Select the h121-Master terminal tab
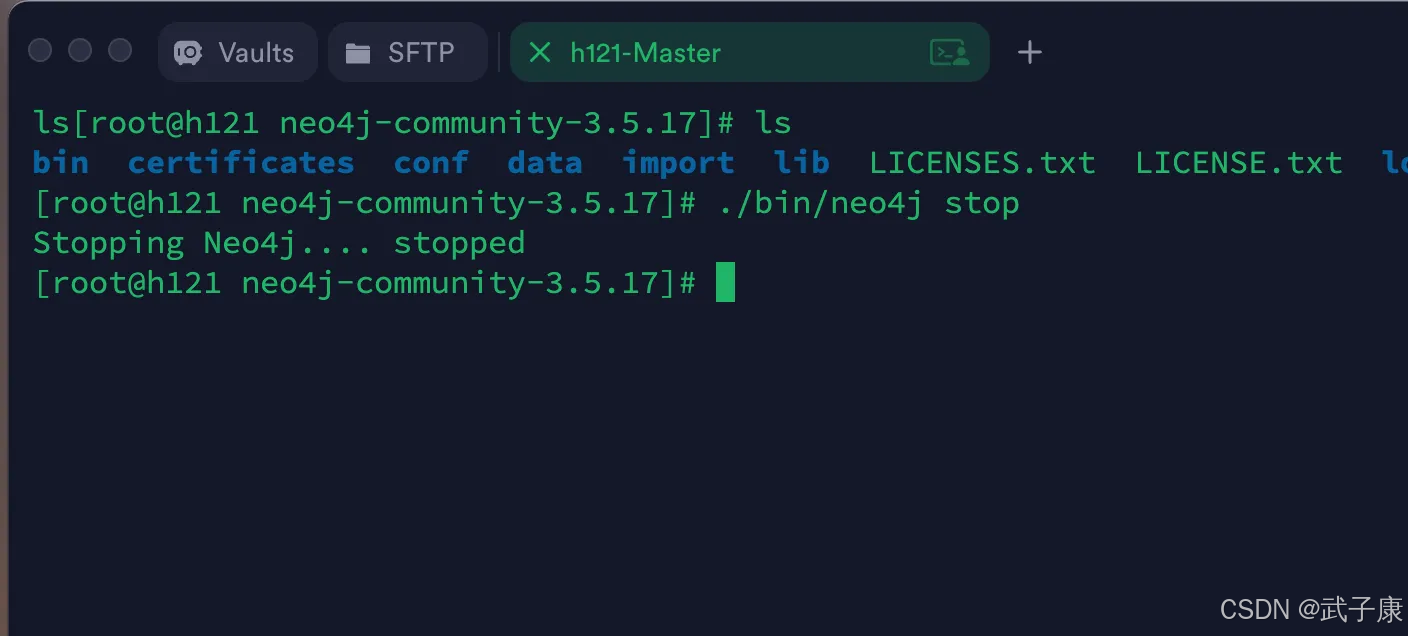 point(749,52)
